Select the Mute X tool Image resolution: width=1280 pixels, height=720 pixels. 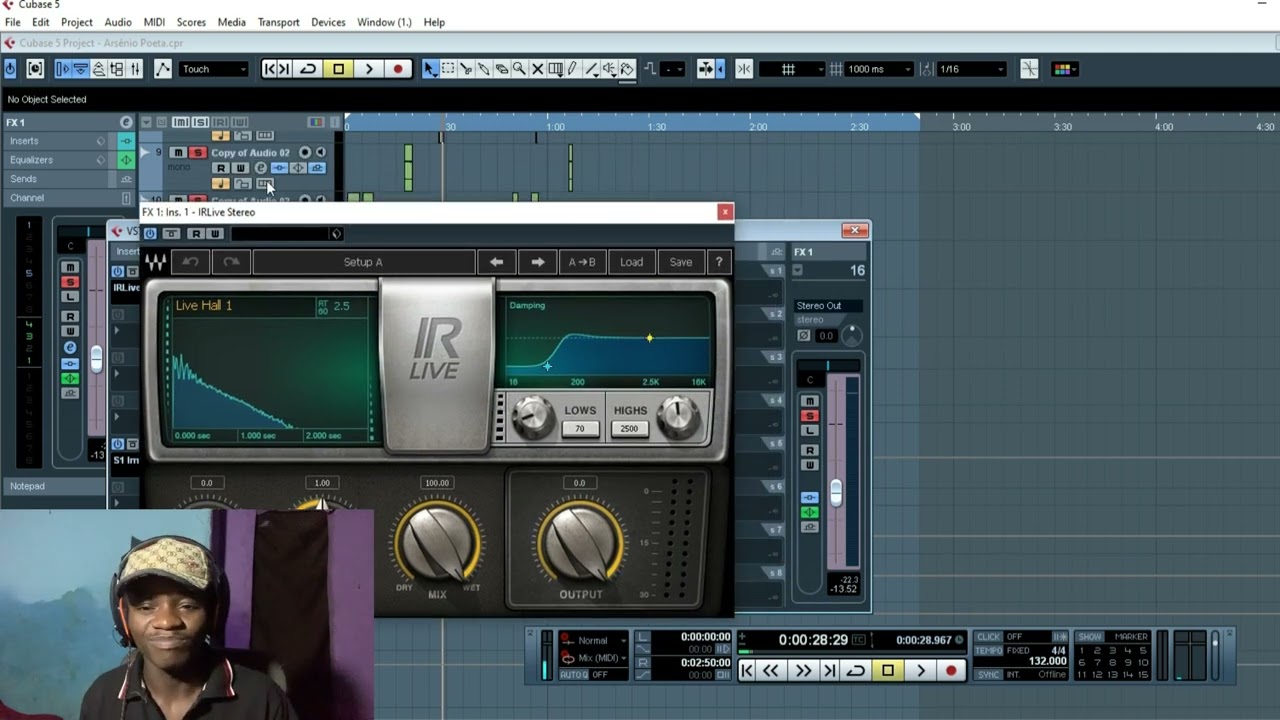tap(537, 69)
